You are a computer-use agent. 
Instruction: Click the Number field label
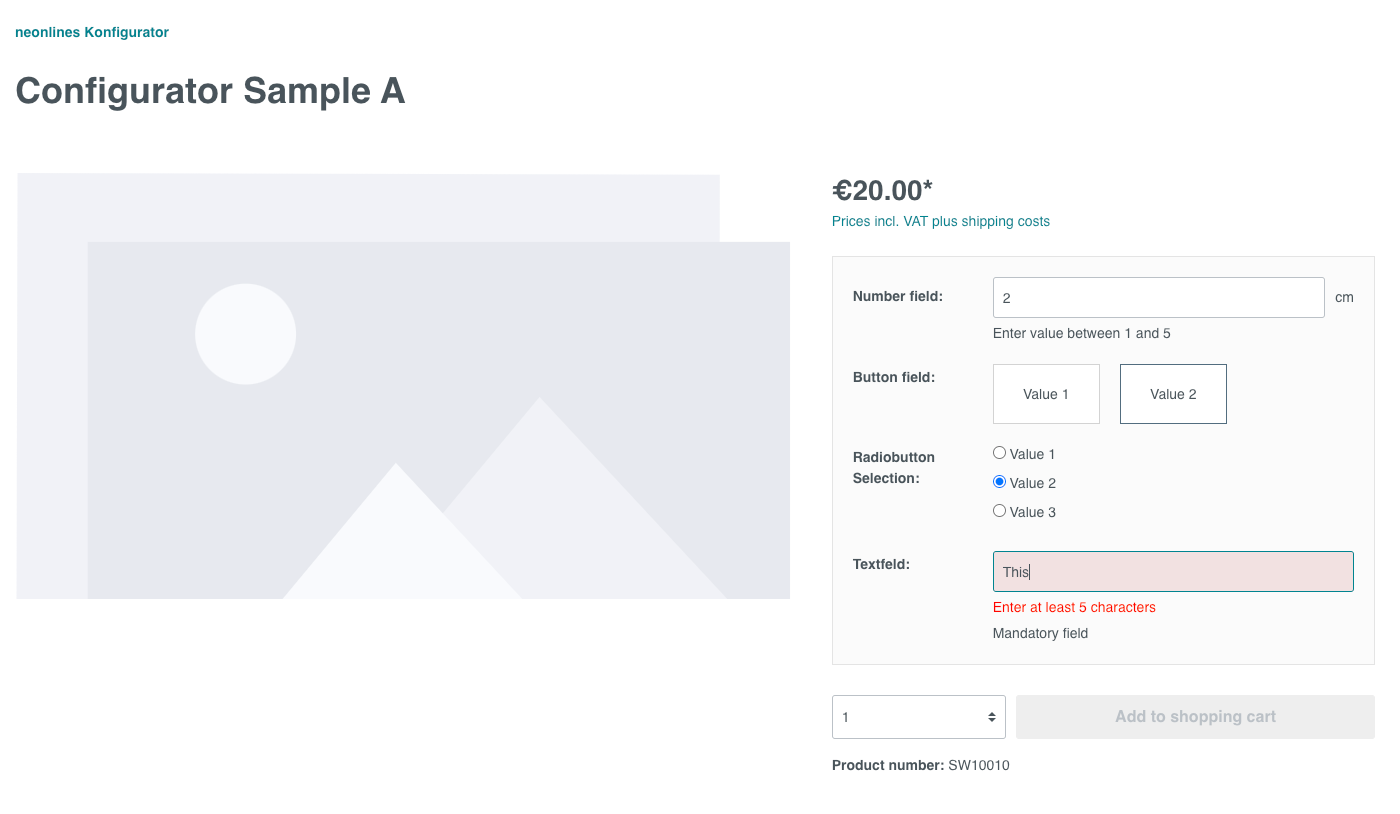[897, 296]
